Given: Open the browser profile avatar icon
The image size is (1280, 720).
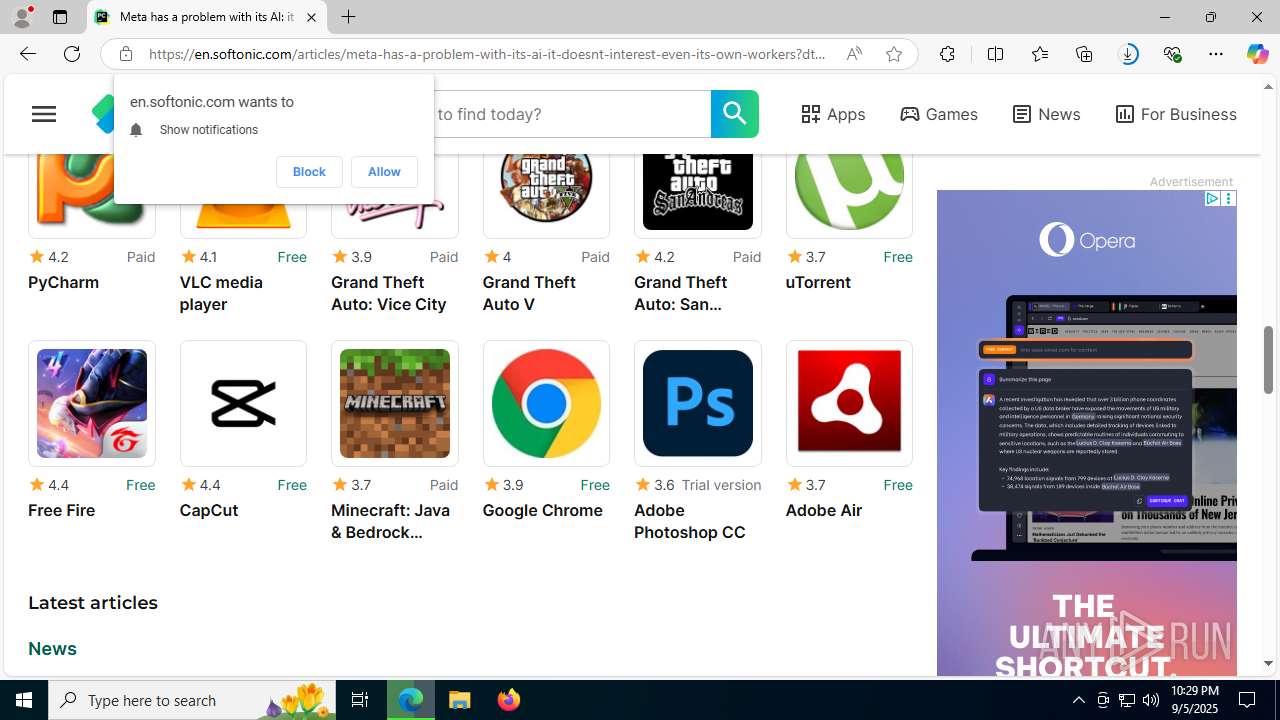Looking at the screenshot, I should (x=21, y=17).
